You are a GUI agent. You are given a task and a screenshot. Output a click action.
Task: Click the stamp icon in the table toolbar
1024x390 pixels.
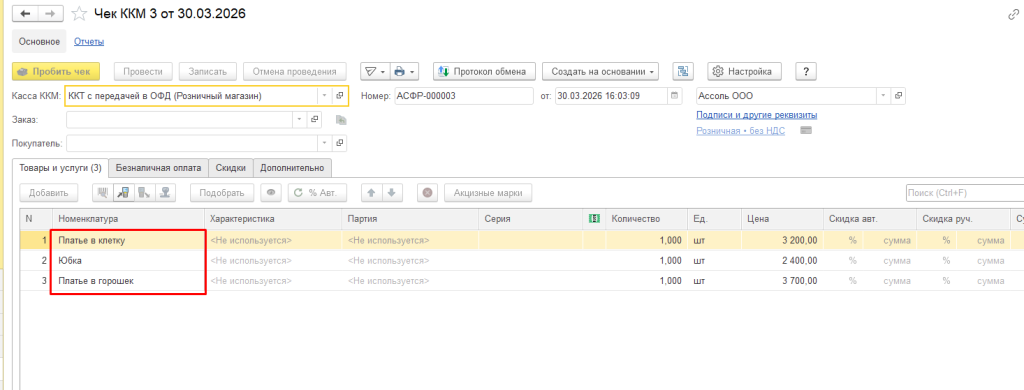coord(166,193)
